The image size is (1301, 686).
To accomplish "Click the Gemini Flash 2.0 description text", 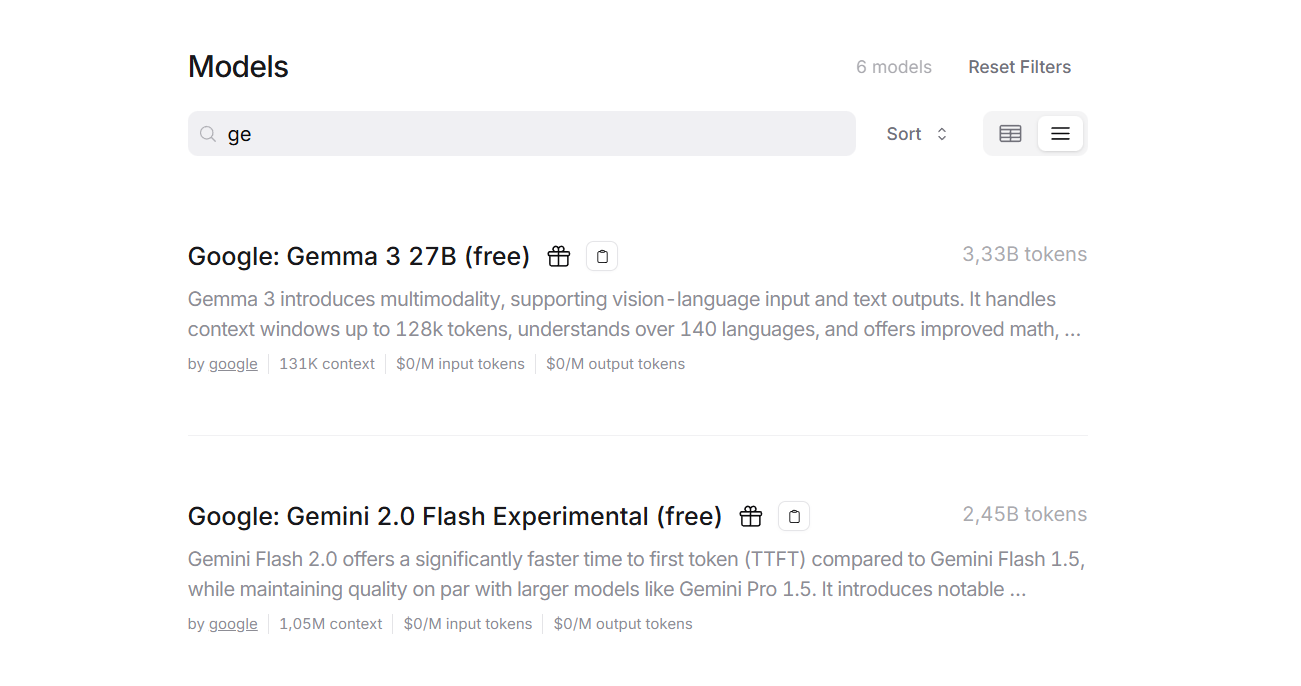I will pyautogui.click(x=634, y=574).
